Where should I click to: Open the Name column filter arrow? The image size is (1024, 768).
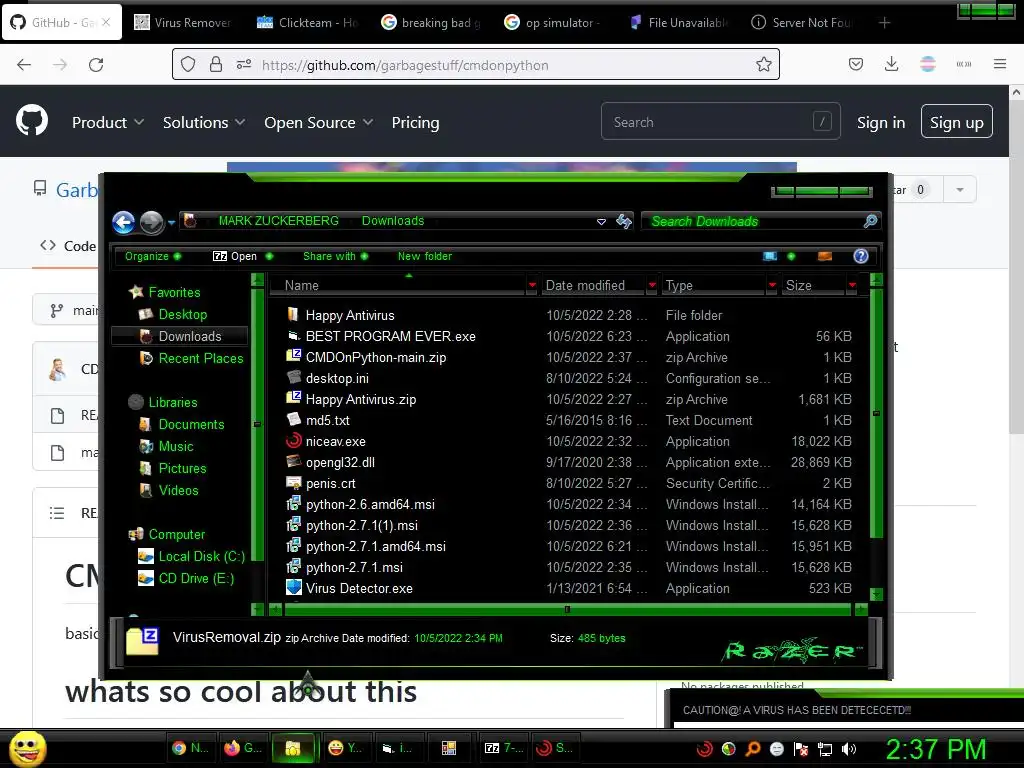pos(532,285)
